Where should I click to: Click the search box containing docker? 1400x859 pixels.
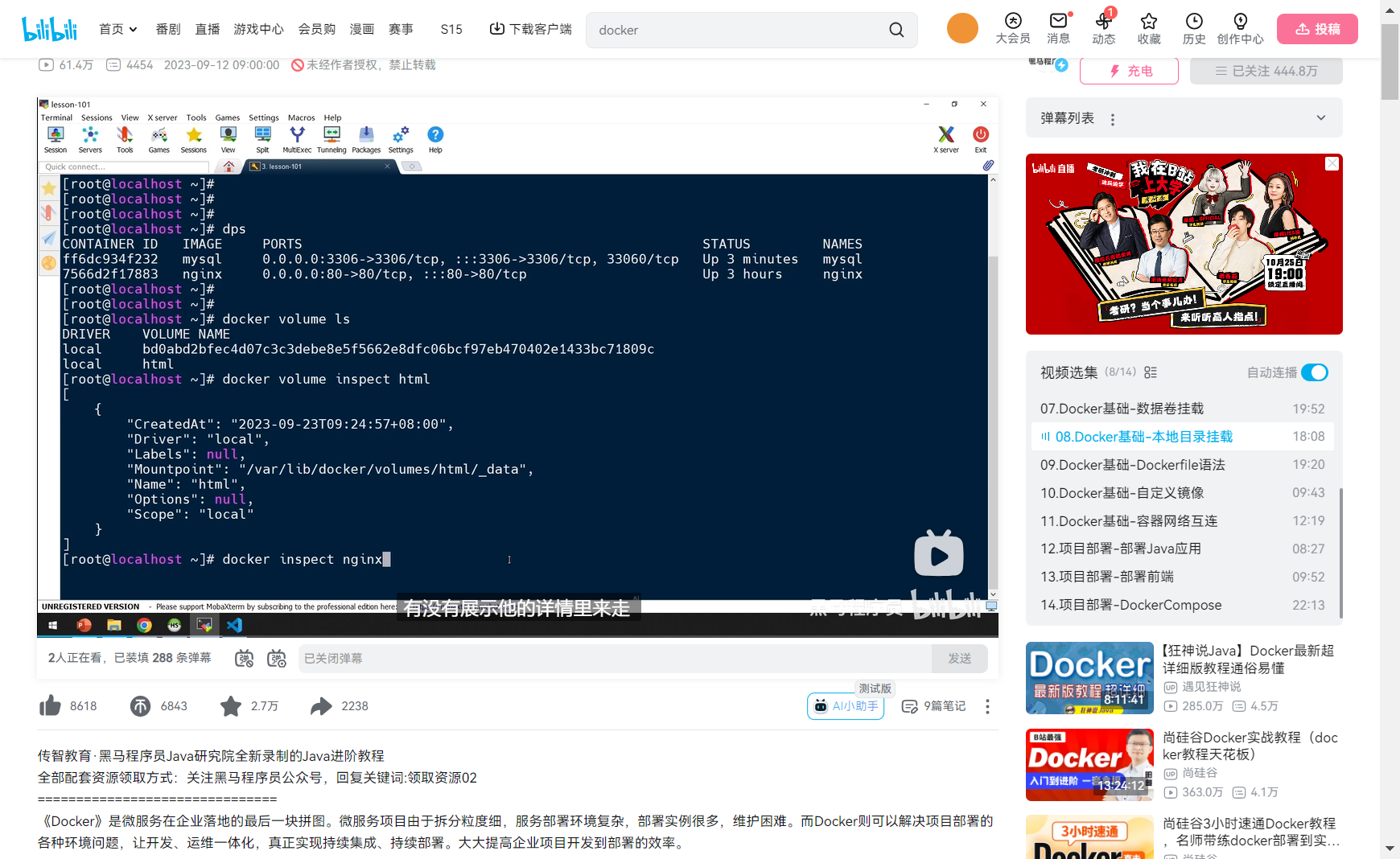tap(748, 30)
